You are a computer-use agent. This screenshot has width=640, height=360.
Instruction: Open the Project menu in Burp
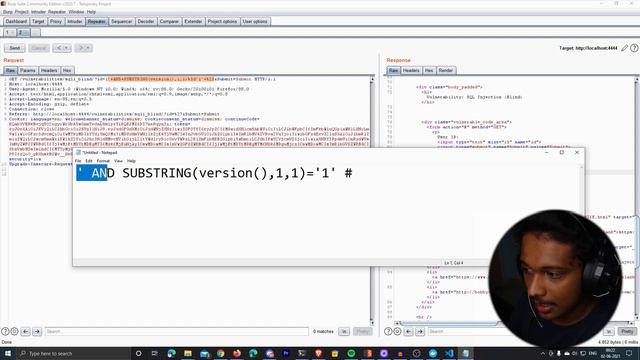click(22, 12)
